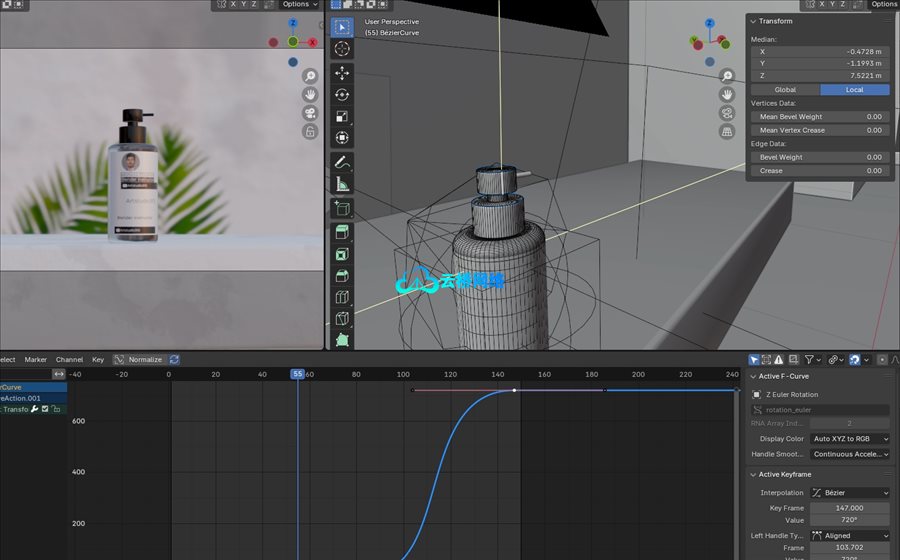900x560 pixels.
Task: Click pan hand icon in right viewport
Action: [x=727, y=94]
